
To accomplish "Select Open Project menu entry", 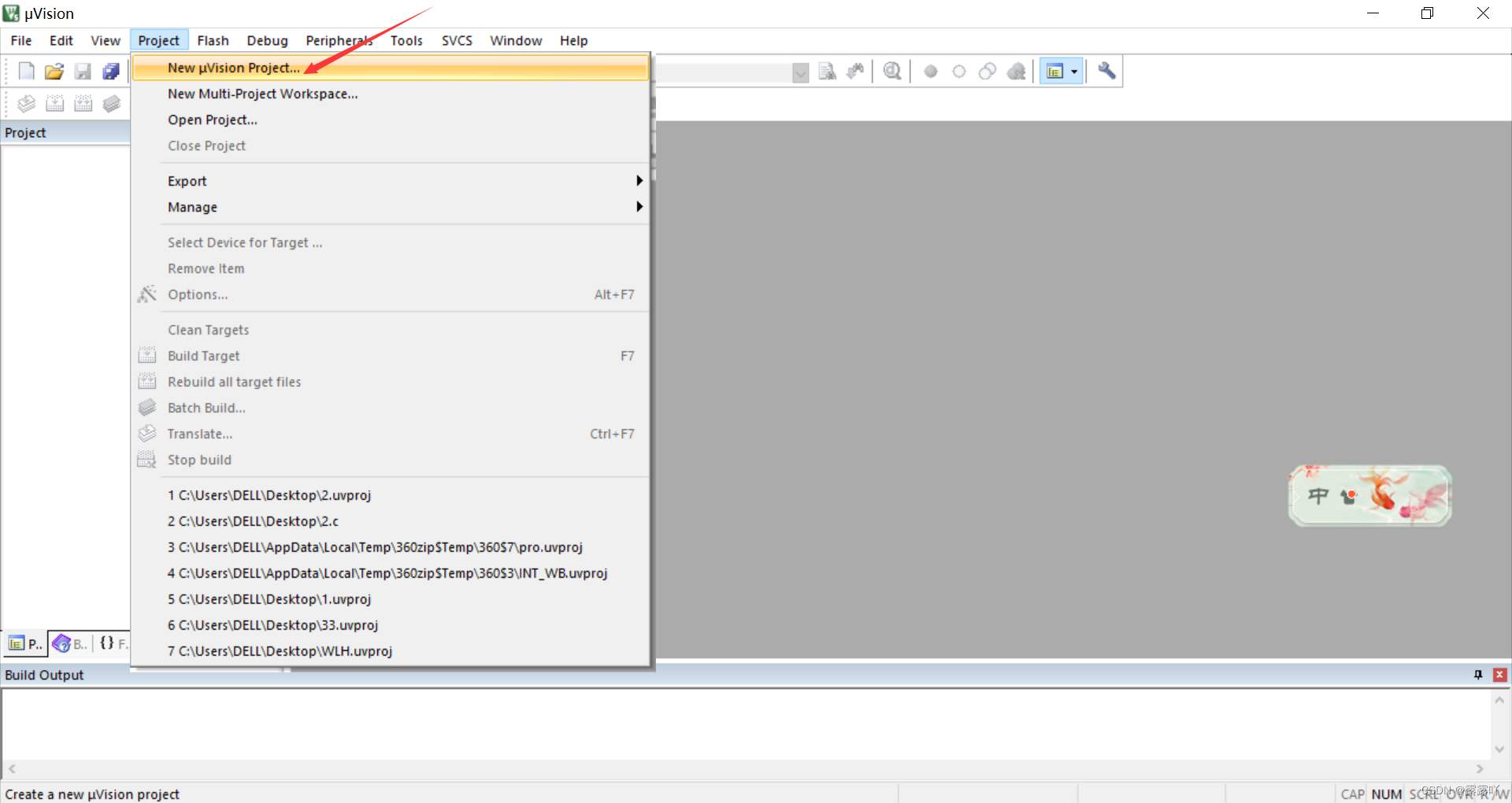I will coord(391,120).
